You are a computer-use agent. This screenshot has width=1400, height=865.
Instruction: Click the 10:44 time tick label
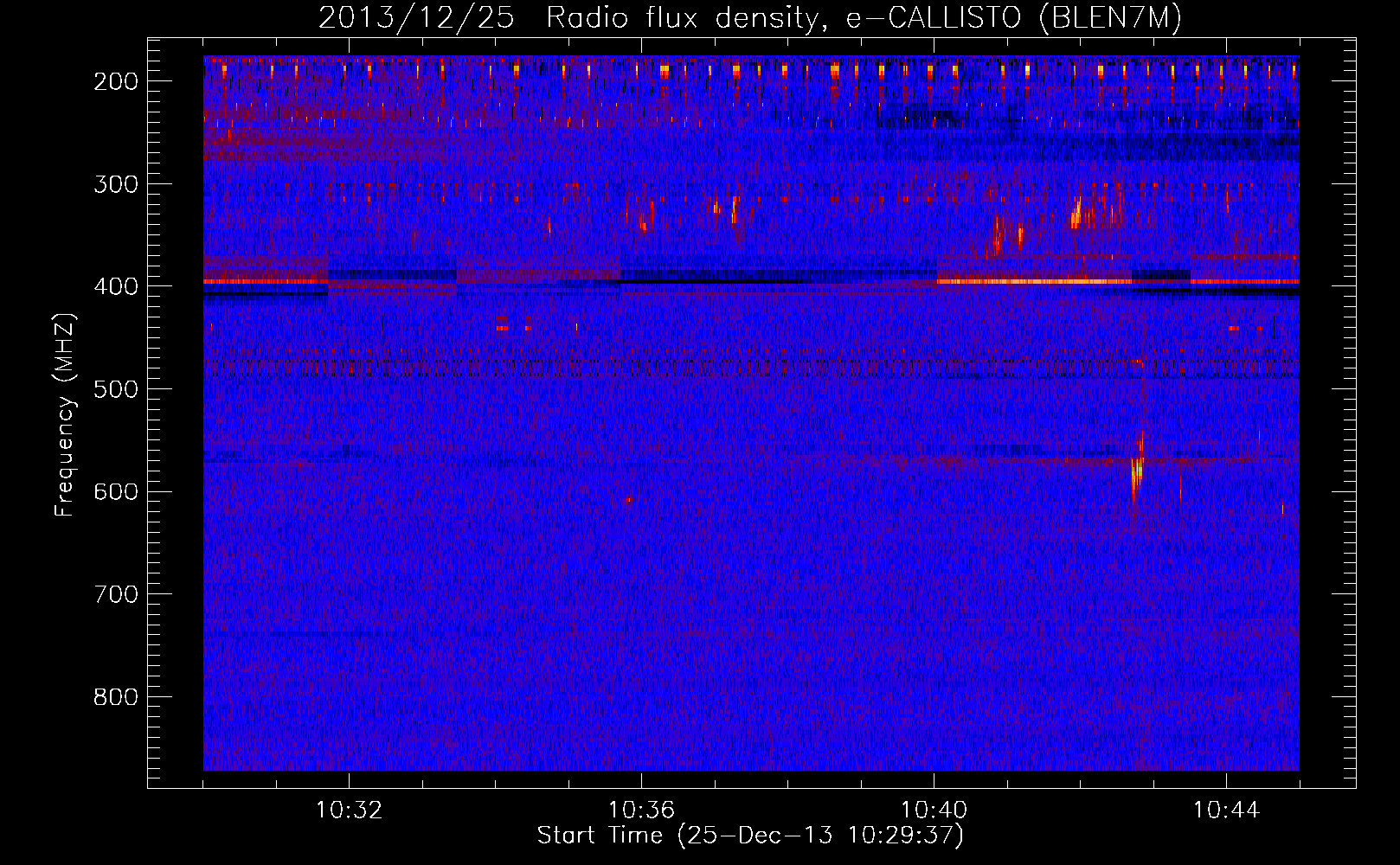1226,811
